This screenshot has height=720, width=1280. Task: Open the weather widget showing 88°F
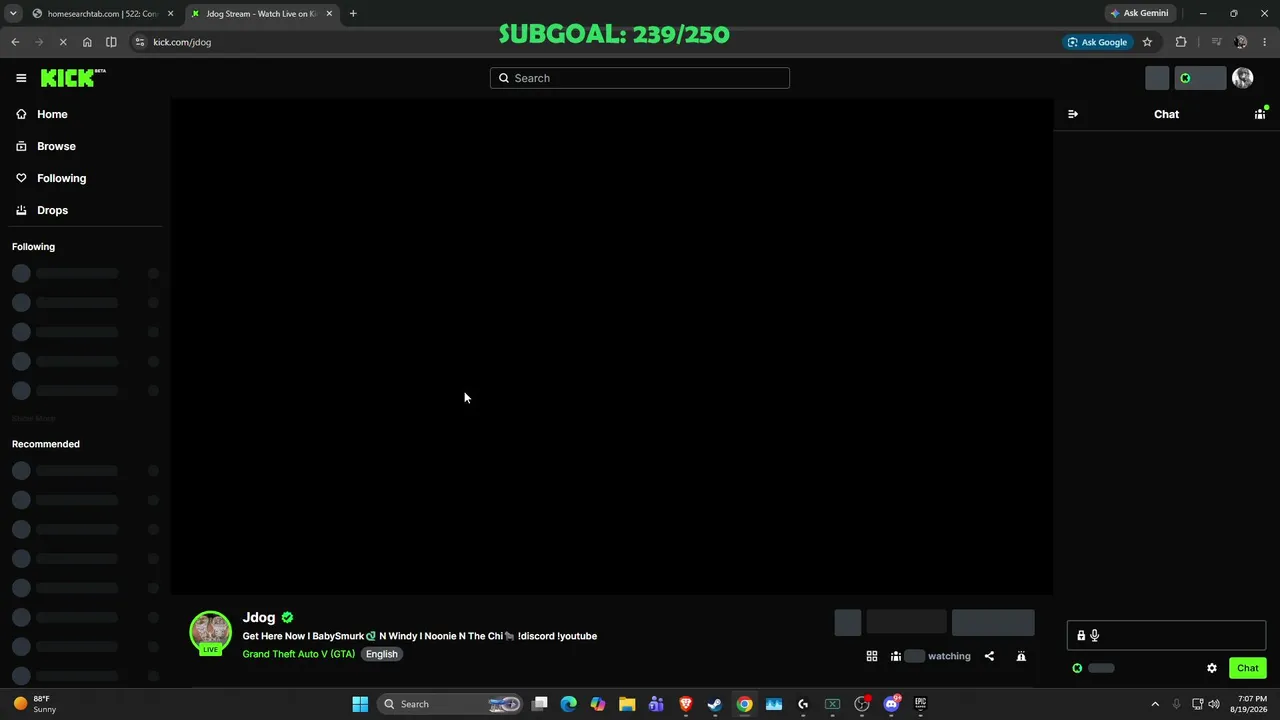tap(35, 704)
